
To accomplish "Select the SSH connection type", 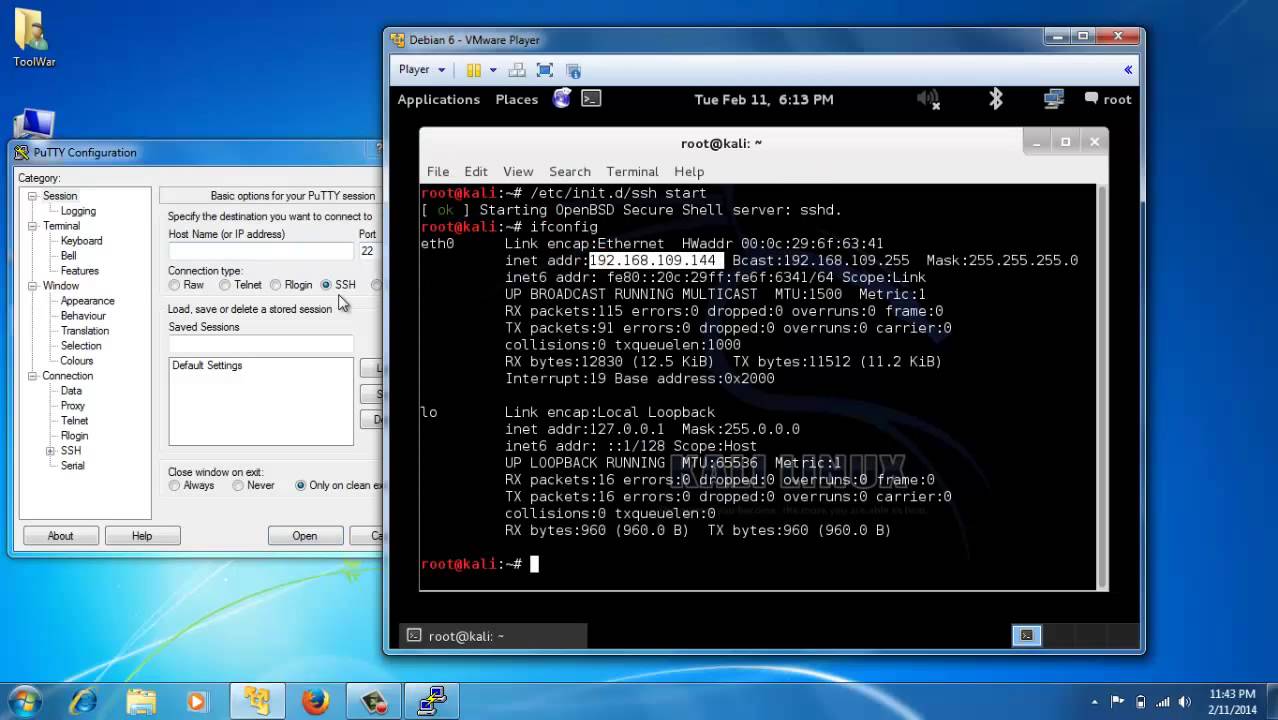I will click(326, 285).
